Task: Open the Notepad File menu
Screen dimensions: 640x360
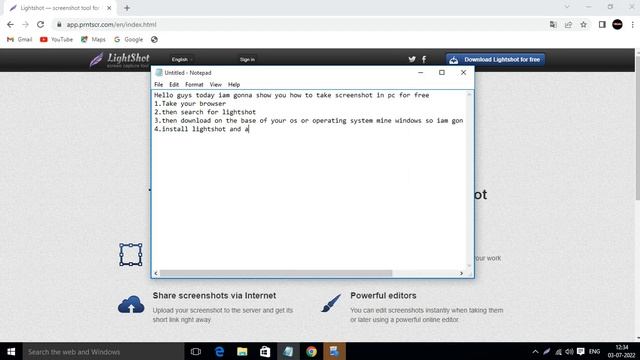Action: (x=158, y=84)
